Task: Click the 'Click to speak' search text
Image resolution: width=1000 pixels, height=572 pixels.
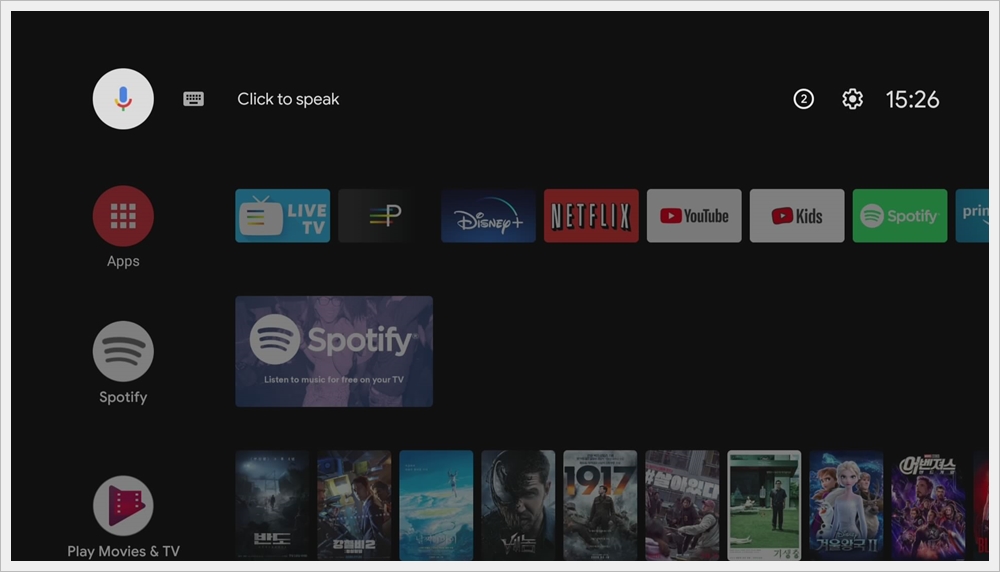Action: click(288, 99)
